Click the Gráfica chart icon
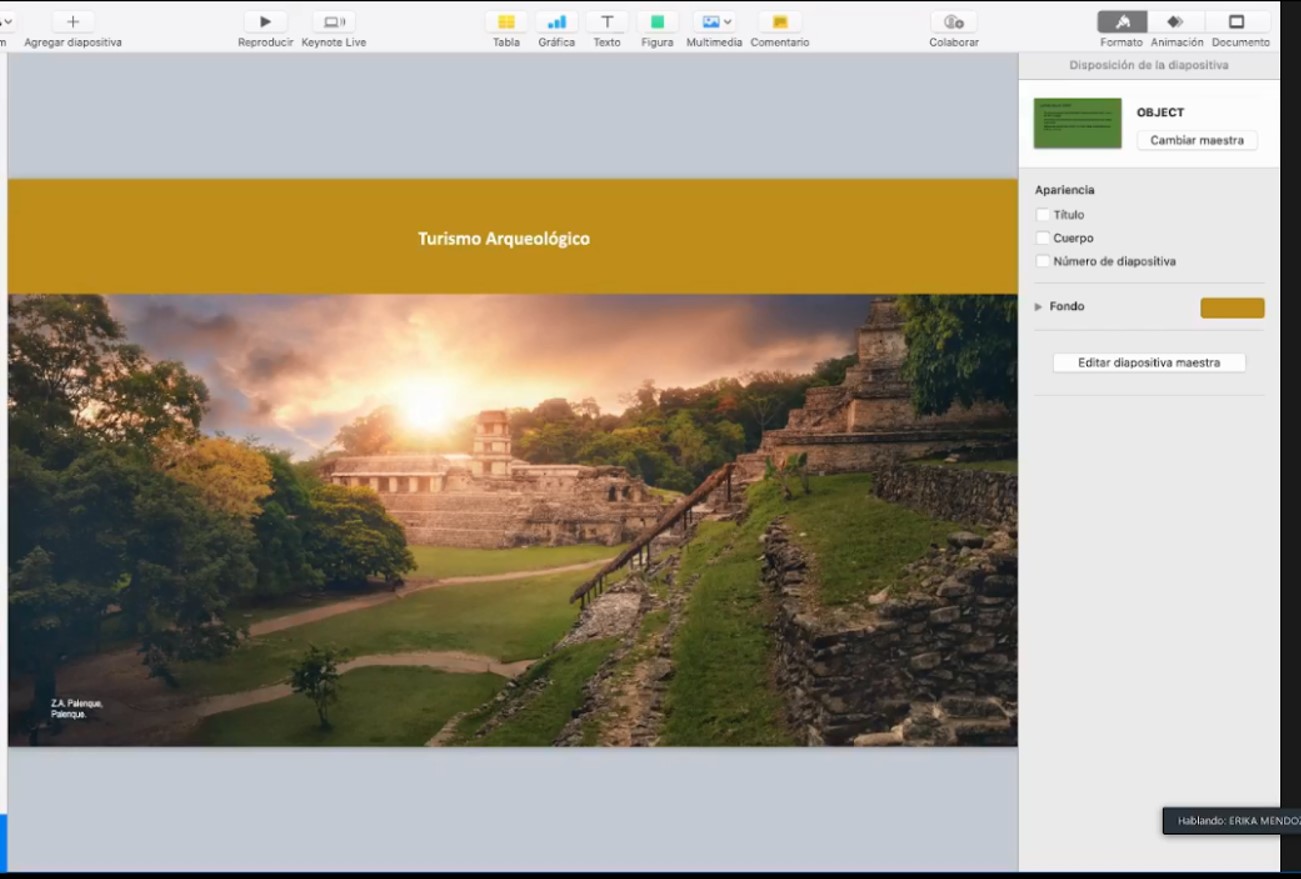This screenshot has height=879, width=1301. click(556, 22)
